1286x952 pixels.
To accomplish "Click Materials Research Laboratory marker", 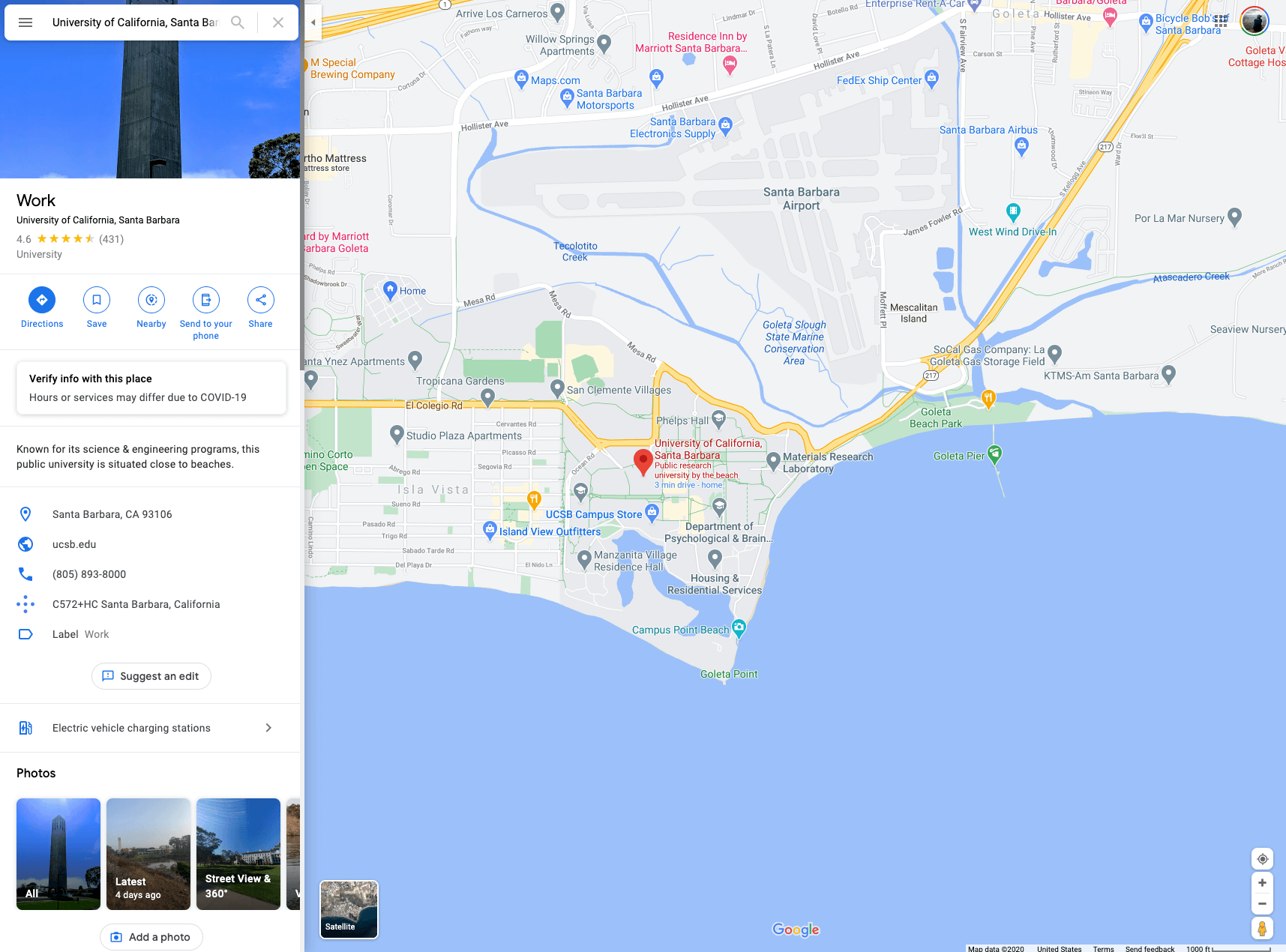I will coord(773,461).
